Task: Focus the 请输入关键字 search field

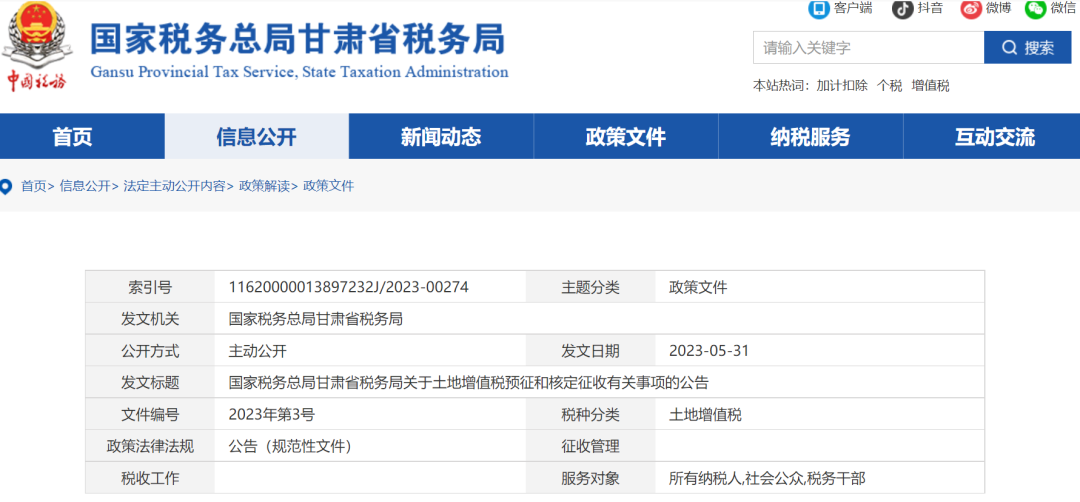Action: [869, 48]
